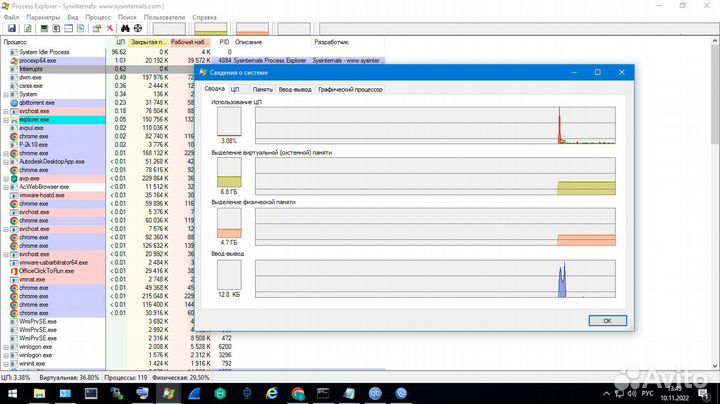Click the Properties toolbar icon

pyautogui.click(x=97, y=28)
